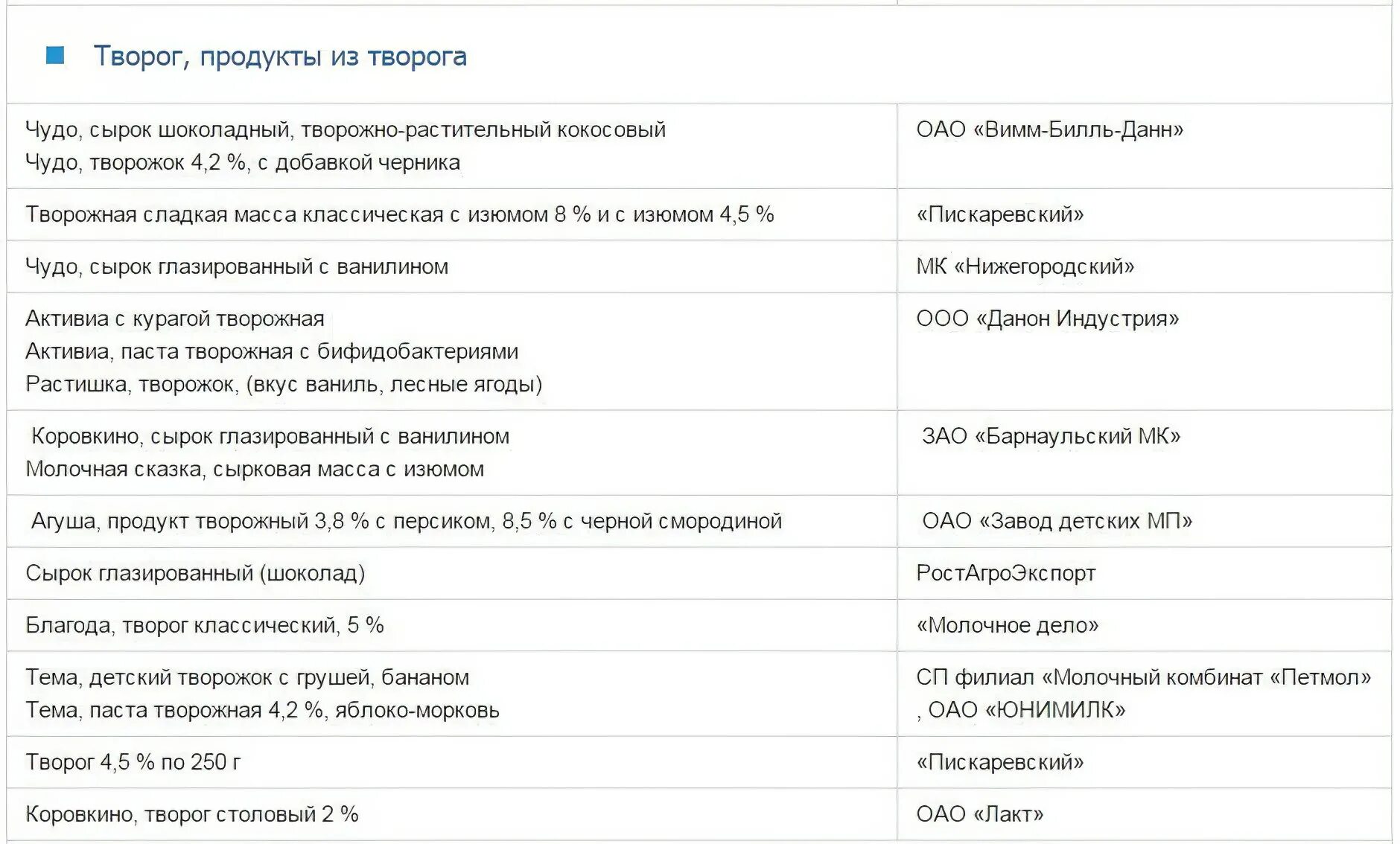Click «Растишка, творожок» product line
The width and height of the screenshot is (1400, 844).
point(284,384)
